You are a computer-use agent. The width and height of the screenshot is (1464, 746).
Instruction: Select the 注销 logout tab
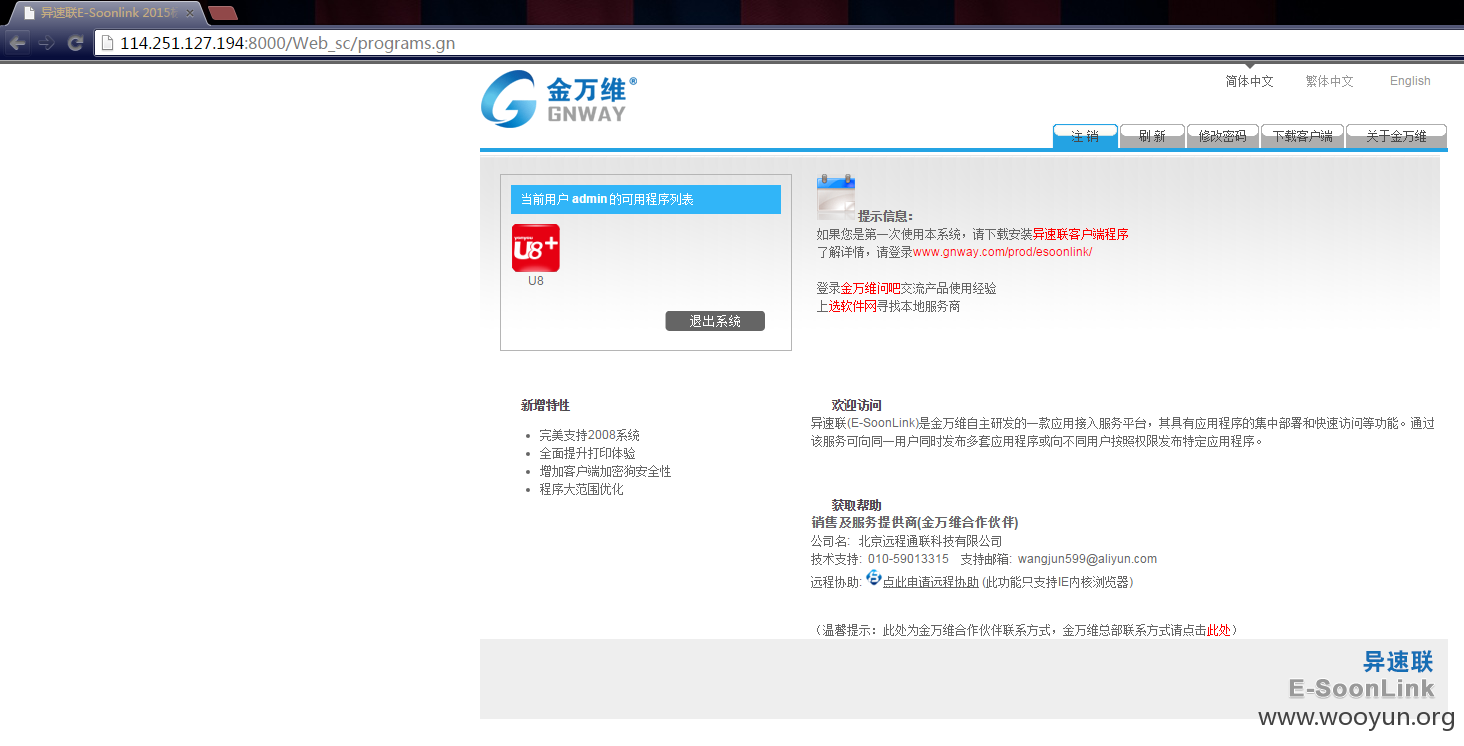1085,136
